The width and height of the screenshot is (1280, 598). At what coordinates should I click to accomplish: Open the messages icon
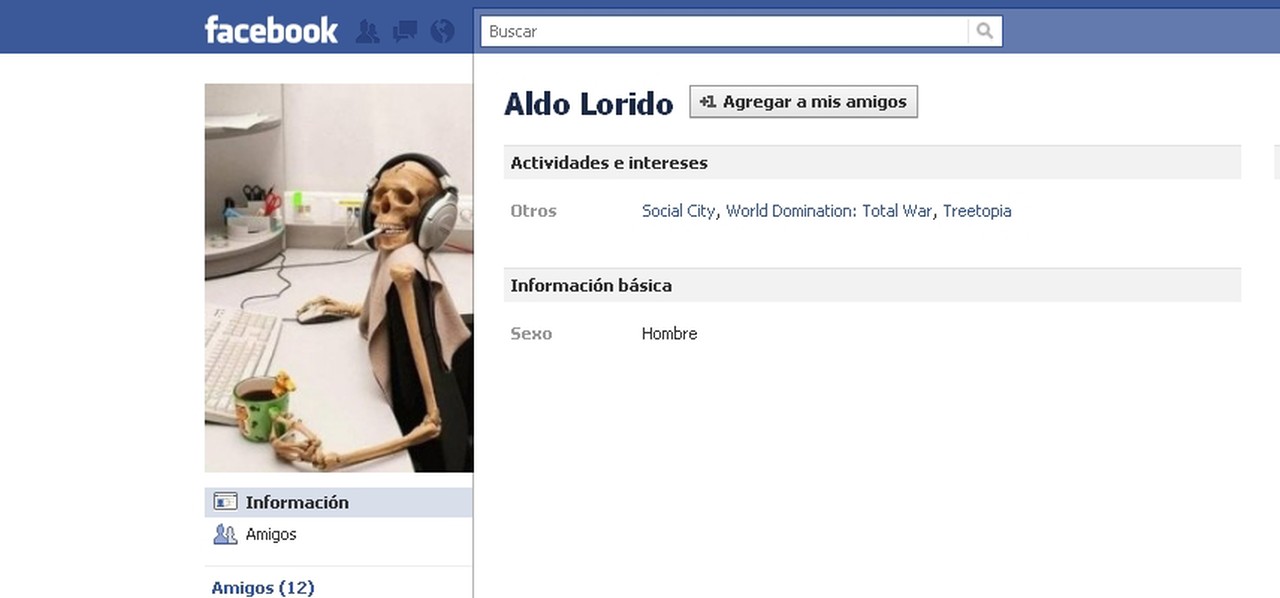(404, 31)
